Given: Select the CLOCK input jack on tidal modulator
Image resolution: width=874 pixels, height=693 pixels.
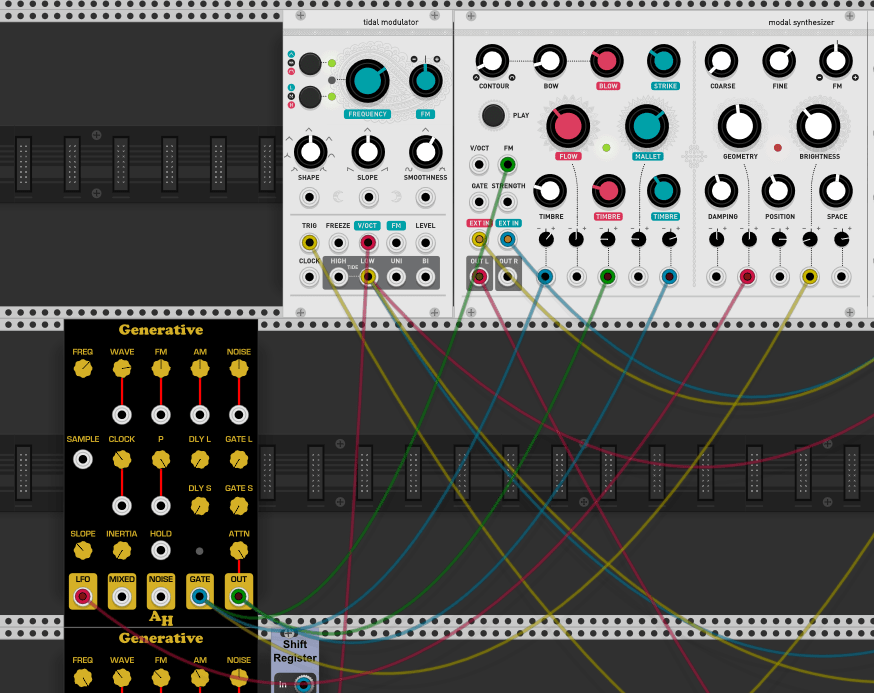Looking at the screenshot, I should pyautogui.click(x=310, y=277).
